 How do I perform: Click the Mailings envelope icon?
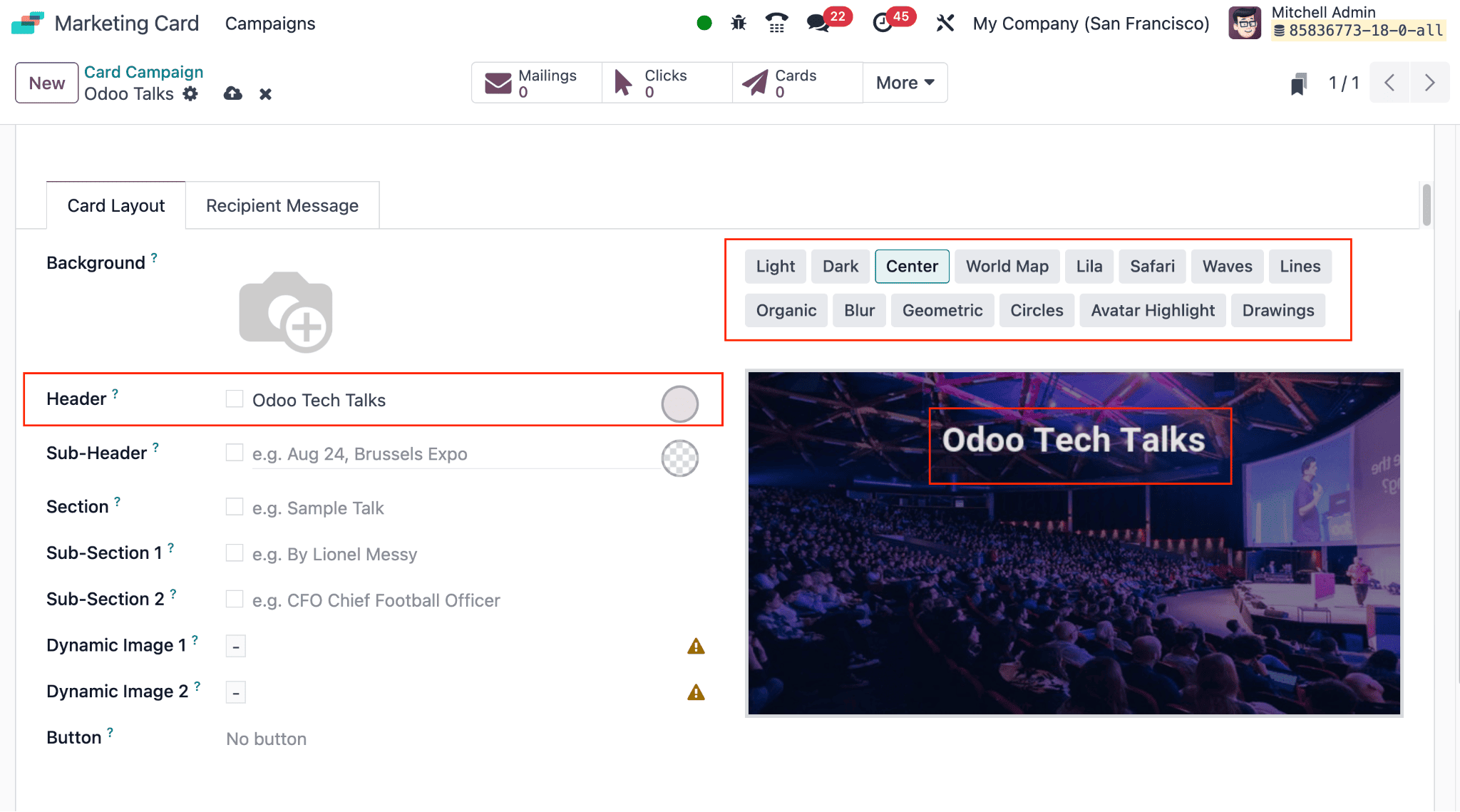coord(498,83)
